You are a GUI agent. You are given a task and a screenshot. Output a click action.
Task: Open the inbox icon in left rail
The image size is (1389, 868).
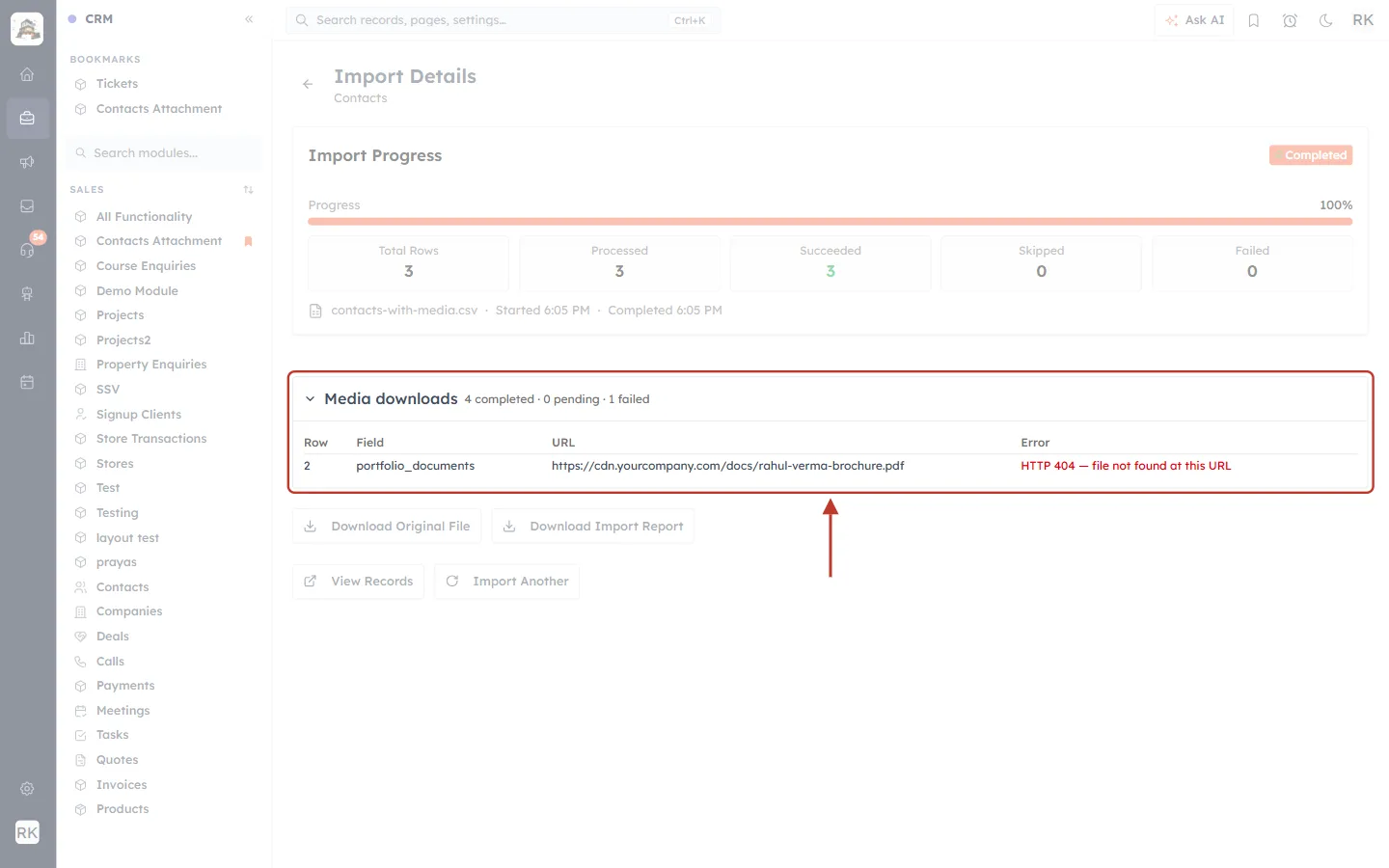[x=27, y=206]
